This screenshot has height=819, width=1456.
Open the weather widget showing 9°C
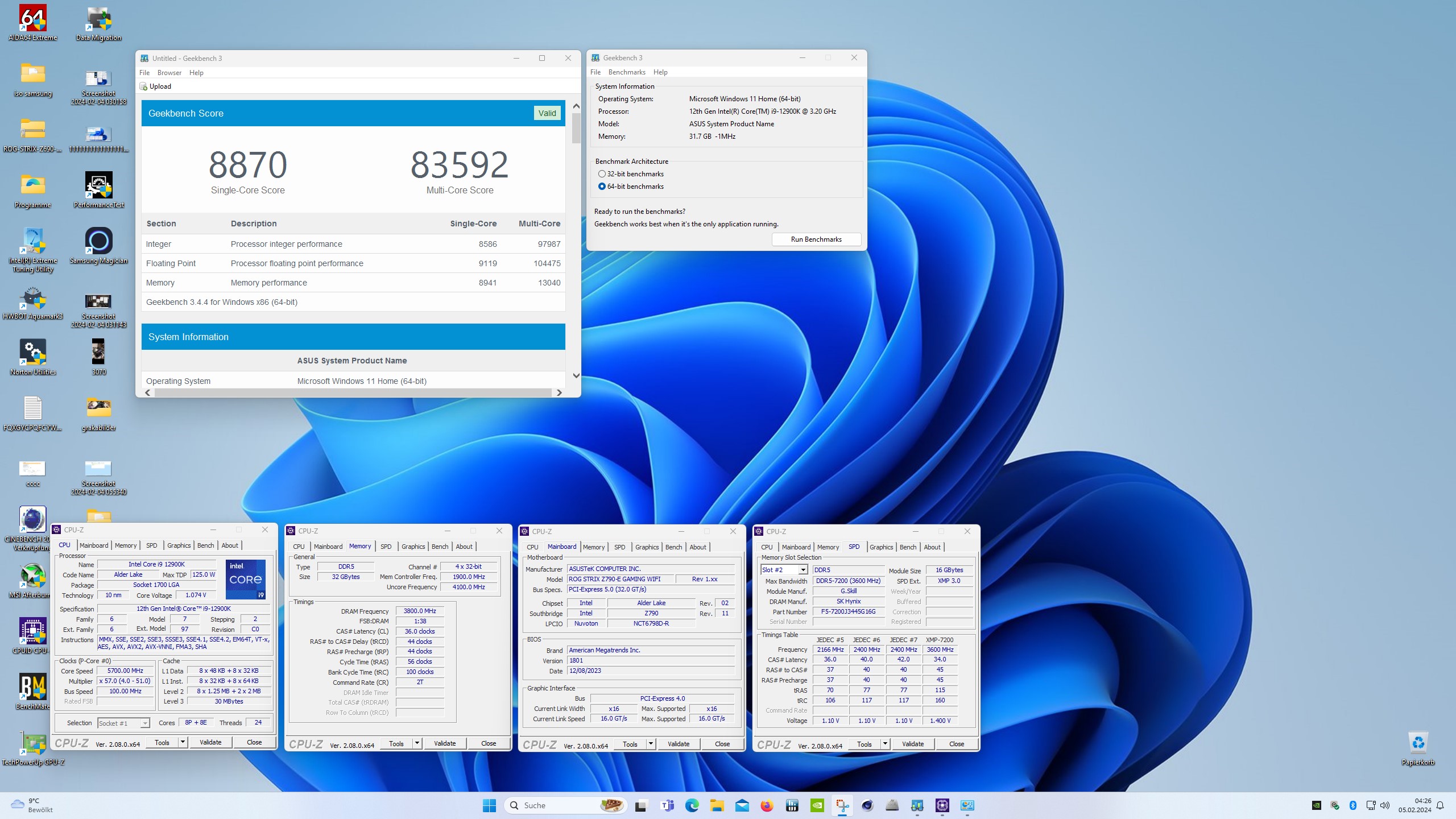pos(33,805)
